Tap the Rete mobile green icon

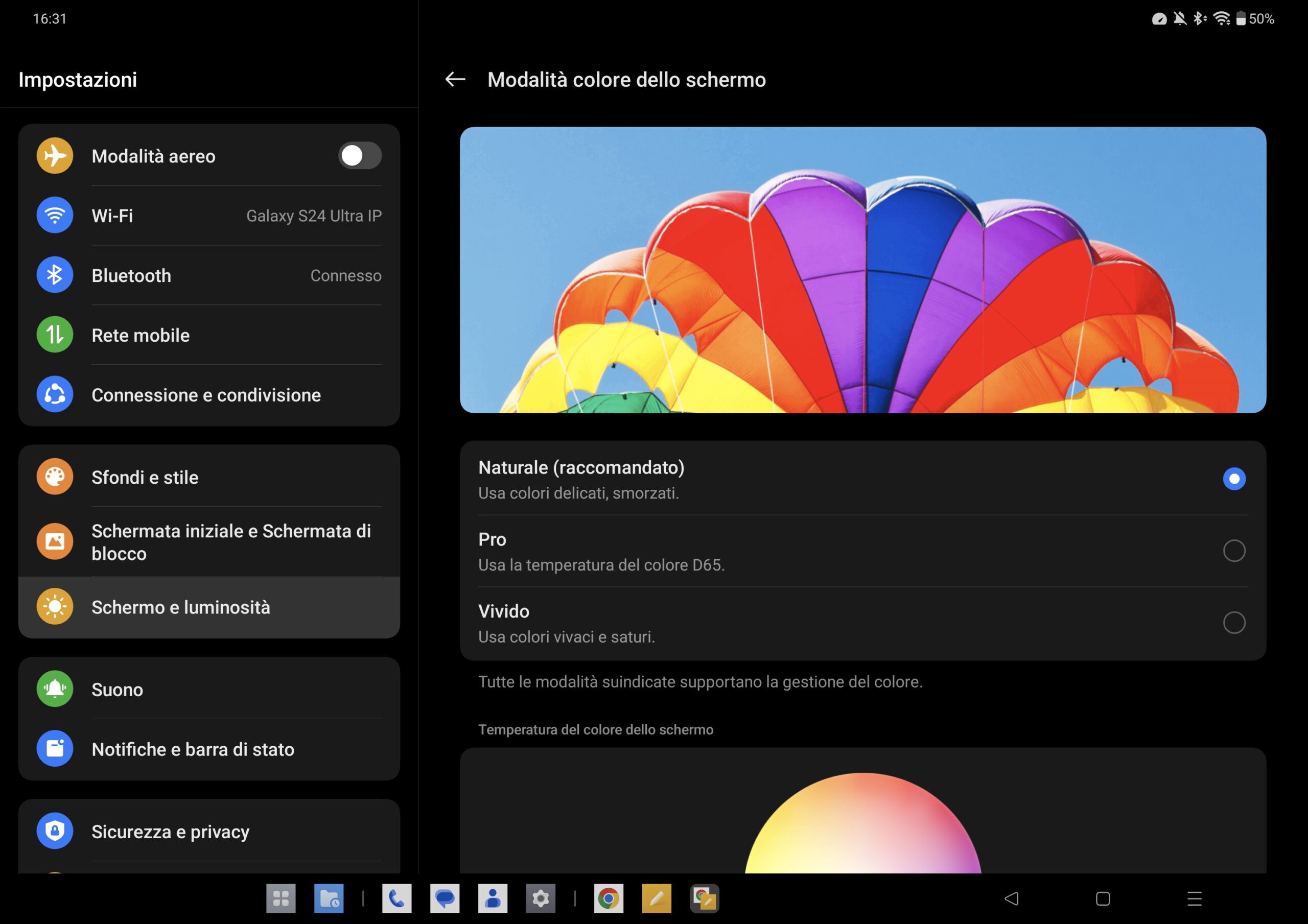click(x=55, y=335)
